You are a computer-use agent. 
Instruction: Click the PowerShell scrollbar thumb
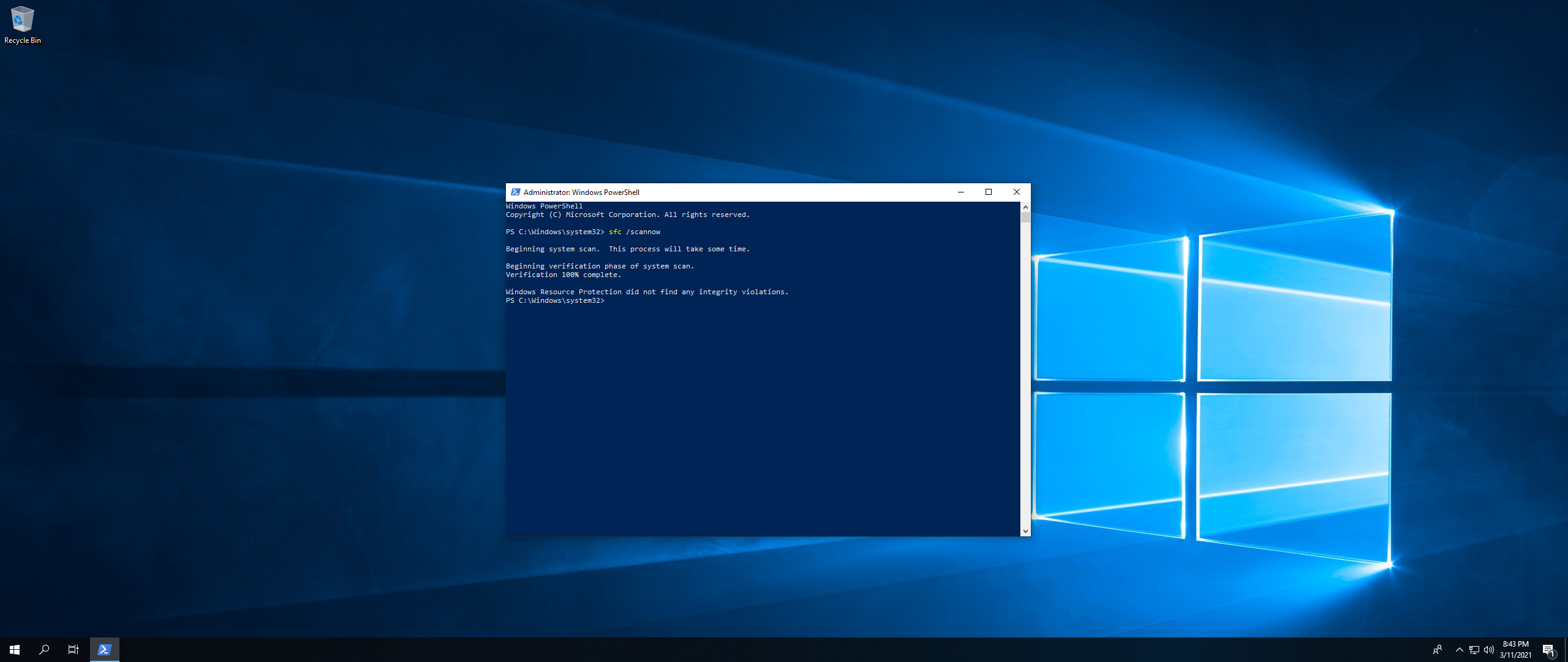pos(1025,218)
